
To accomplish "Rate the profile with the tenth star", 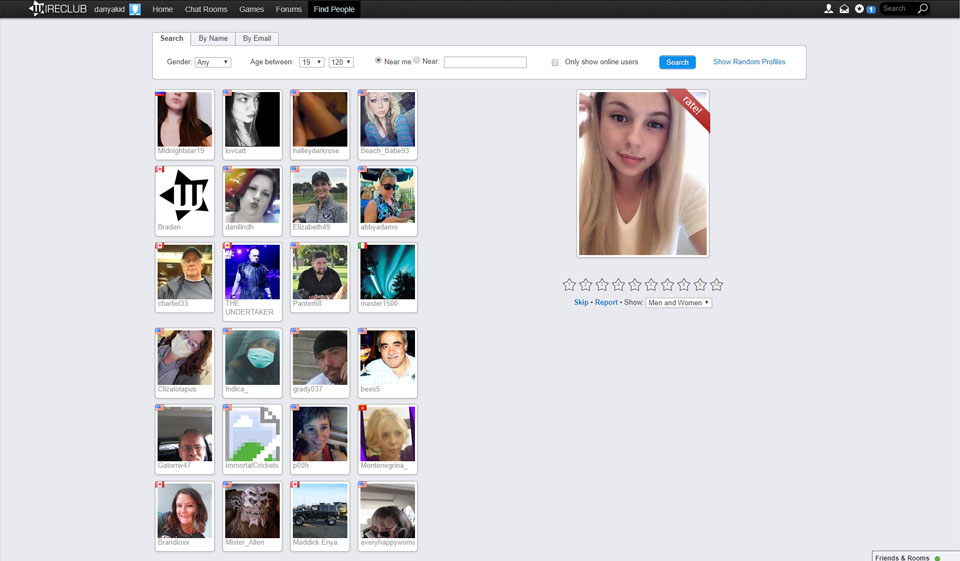I will 716,285.
